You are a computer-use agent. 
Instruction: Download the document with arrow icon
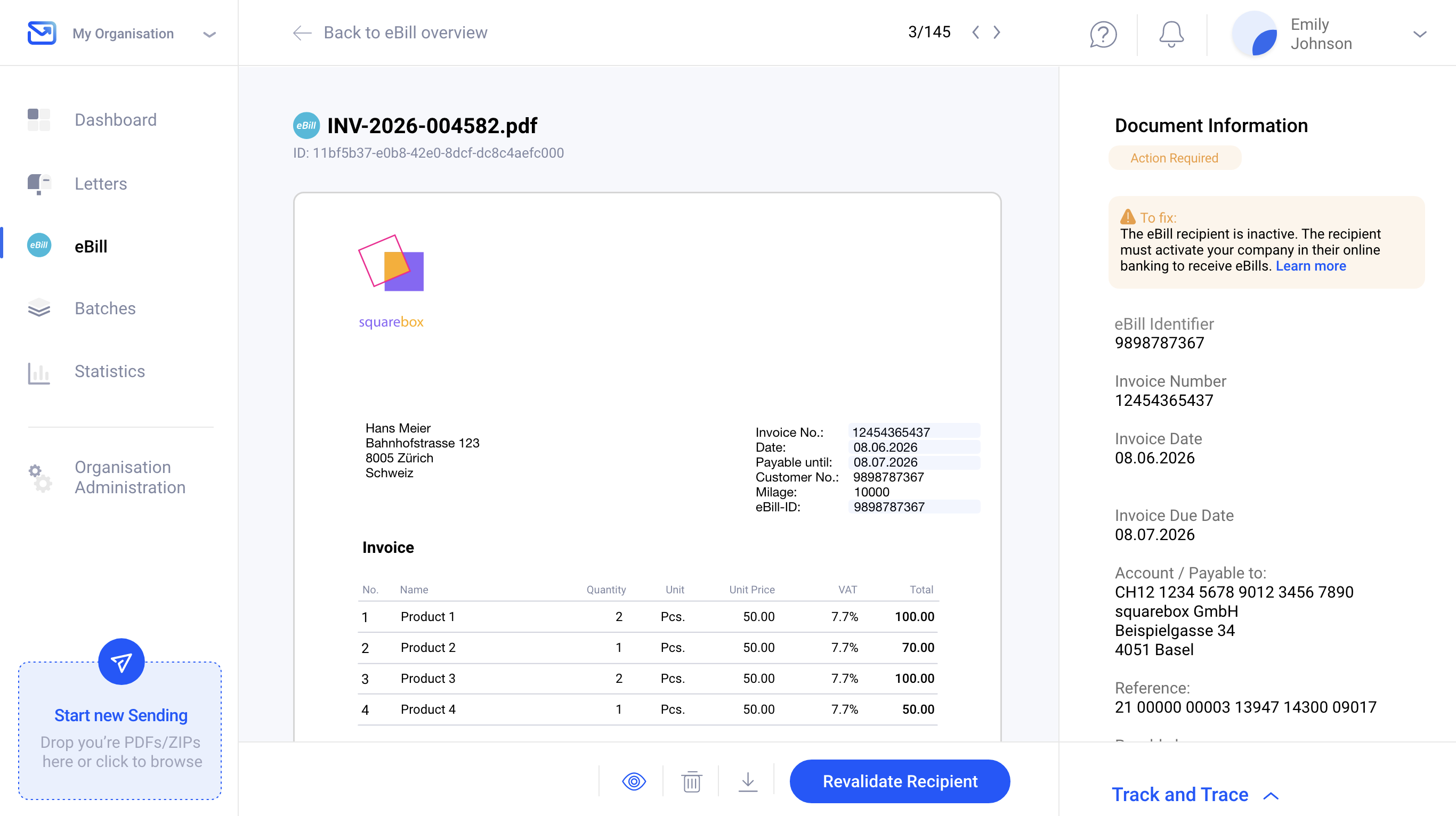pyautogui.click(x=748, y=781)
